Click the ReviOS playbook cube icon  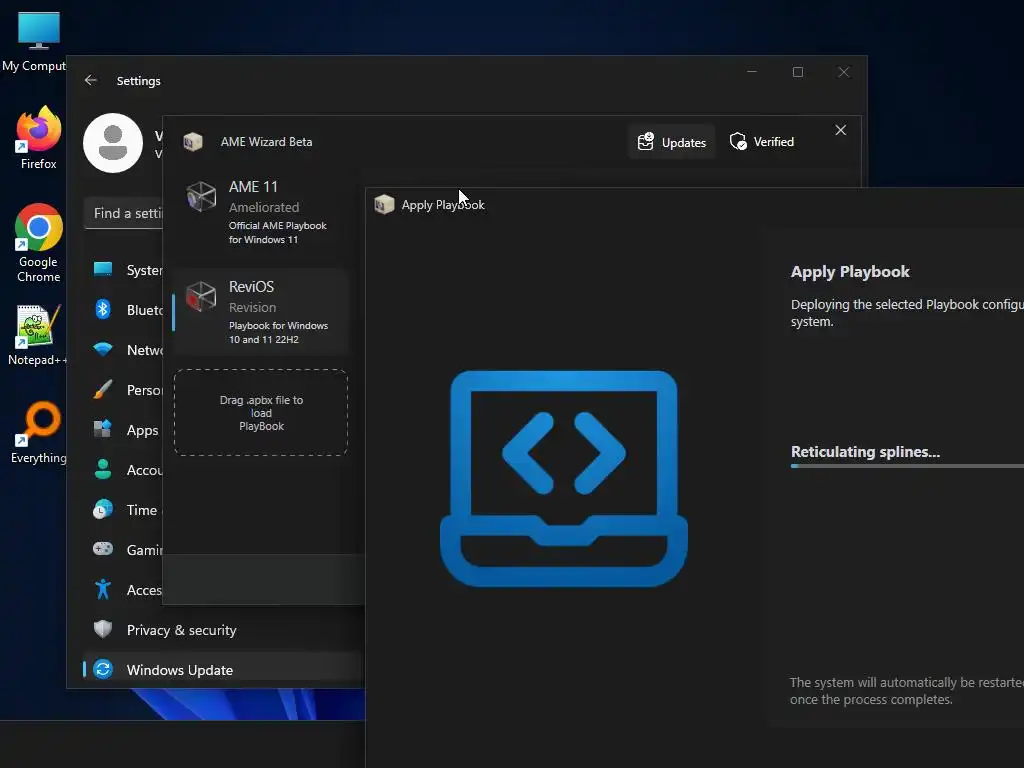201,296
